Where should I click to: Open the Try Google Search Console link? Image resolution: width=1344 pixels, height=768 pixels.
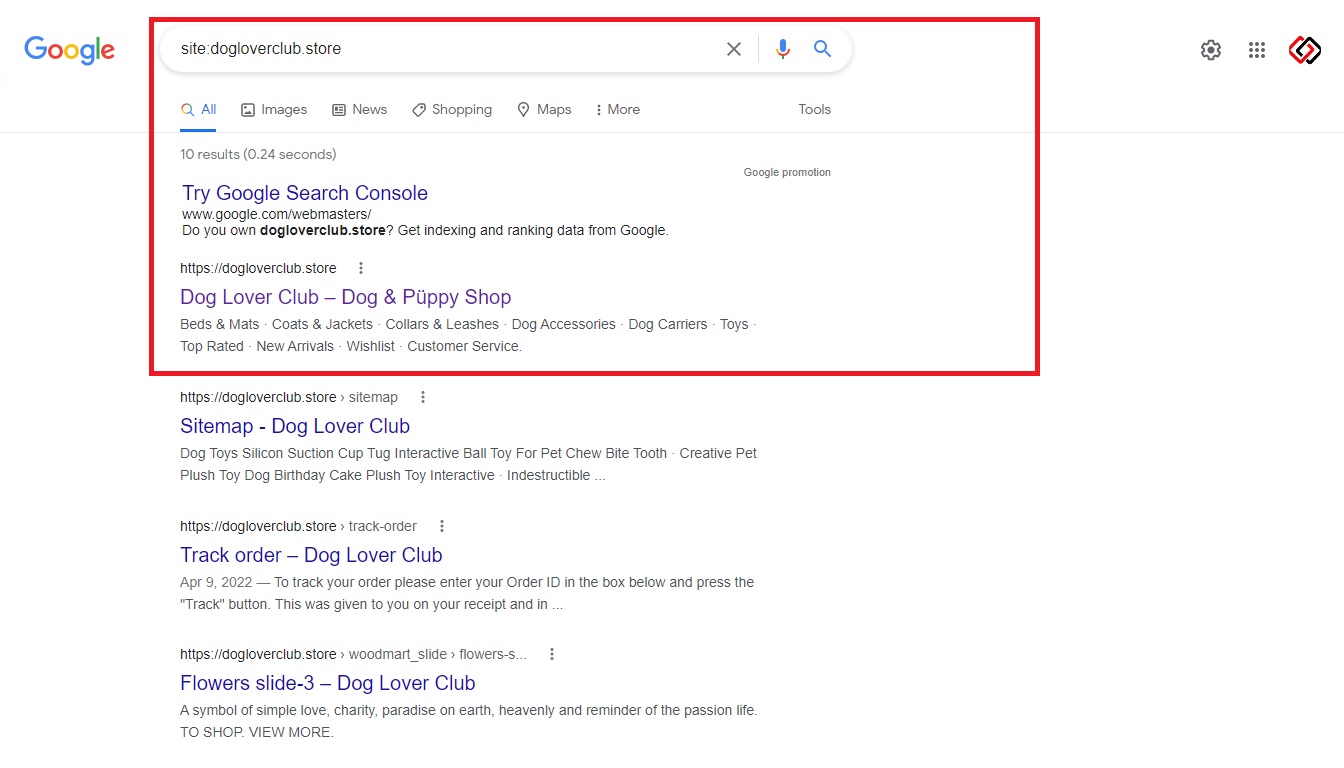[305, 193]
